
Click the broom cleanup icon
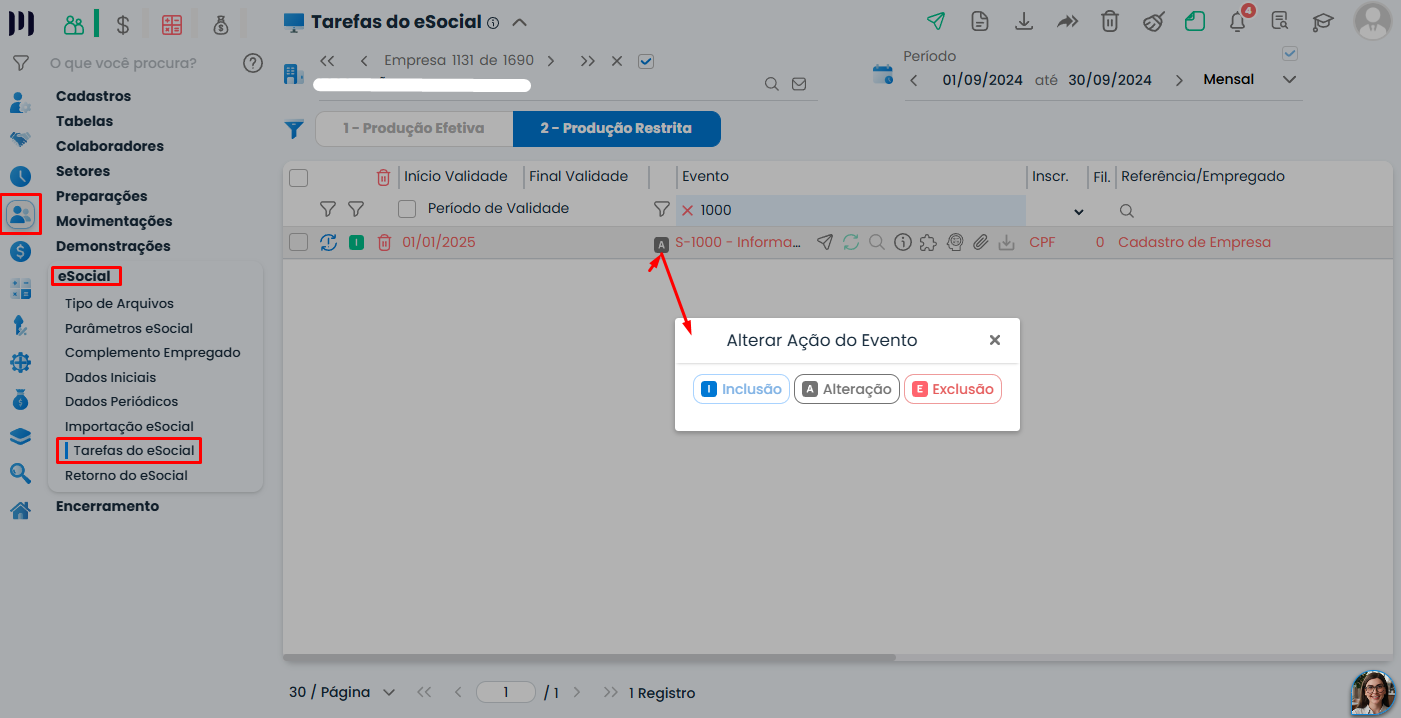[1154, 21]
